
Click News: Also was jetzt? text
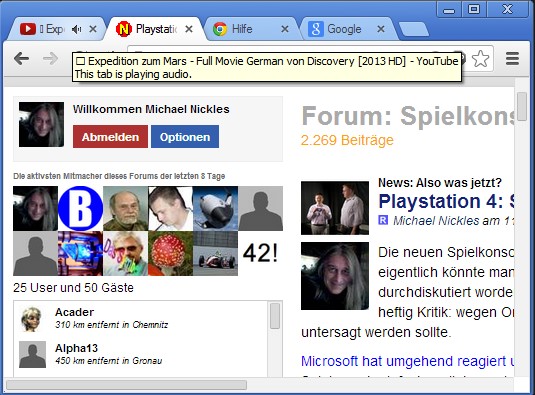coord(440,182)
